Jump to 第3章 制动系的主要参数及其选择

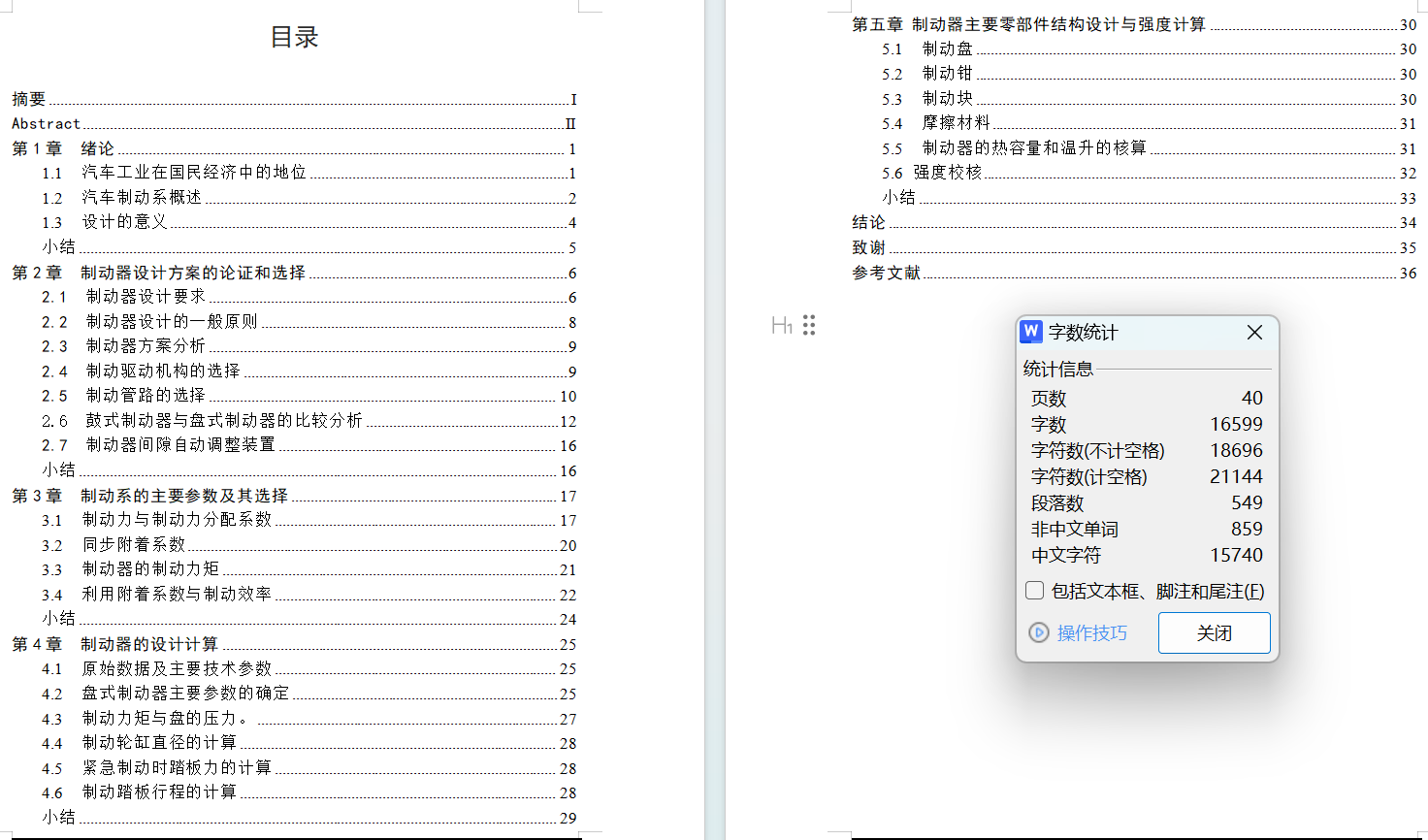(x=294, y=496)
